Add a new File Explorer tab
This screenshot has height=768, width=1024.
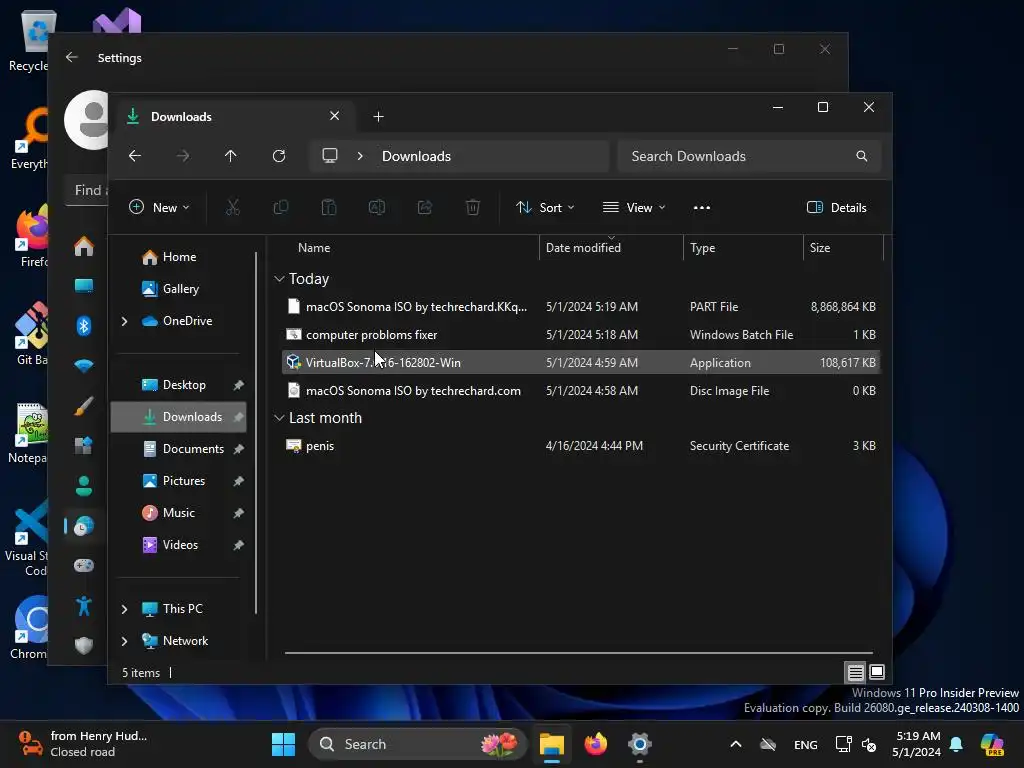[378, 116]
